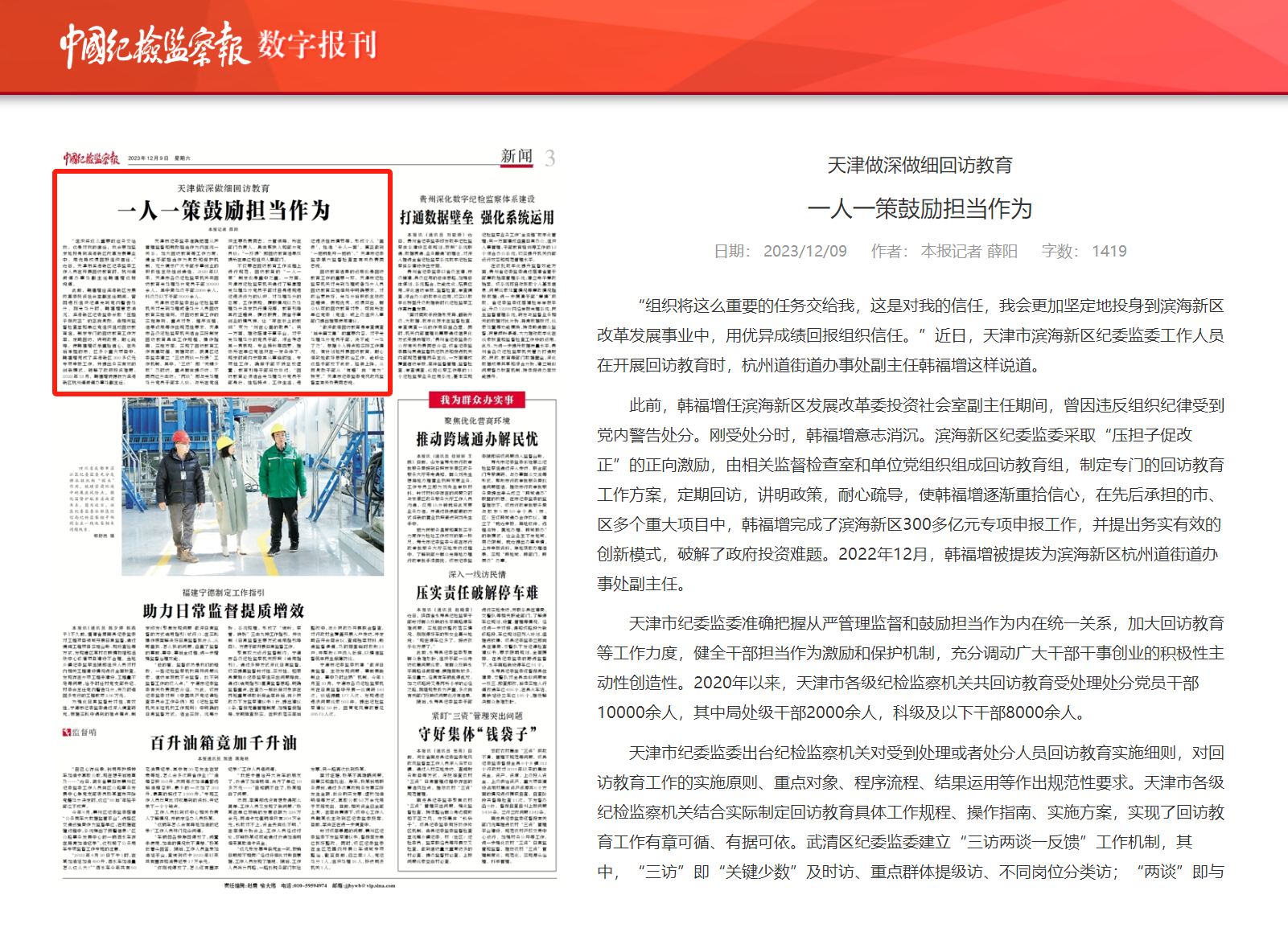Click the author name 本报记者 薛阳
This screenshot has height=936, width=1288.
969,251
